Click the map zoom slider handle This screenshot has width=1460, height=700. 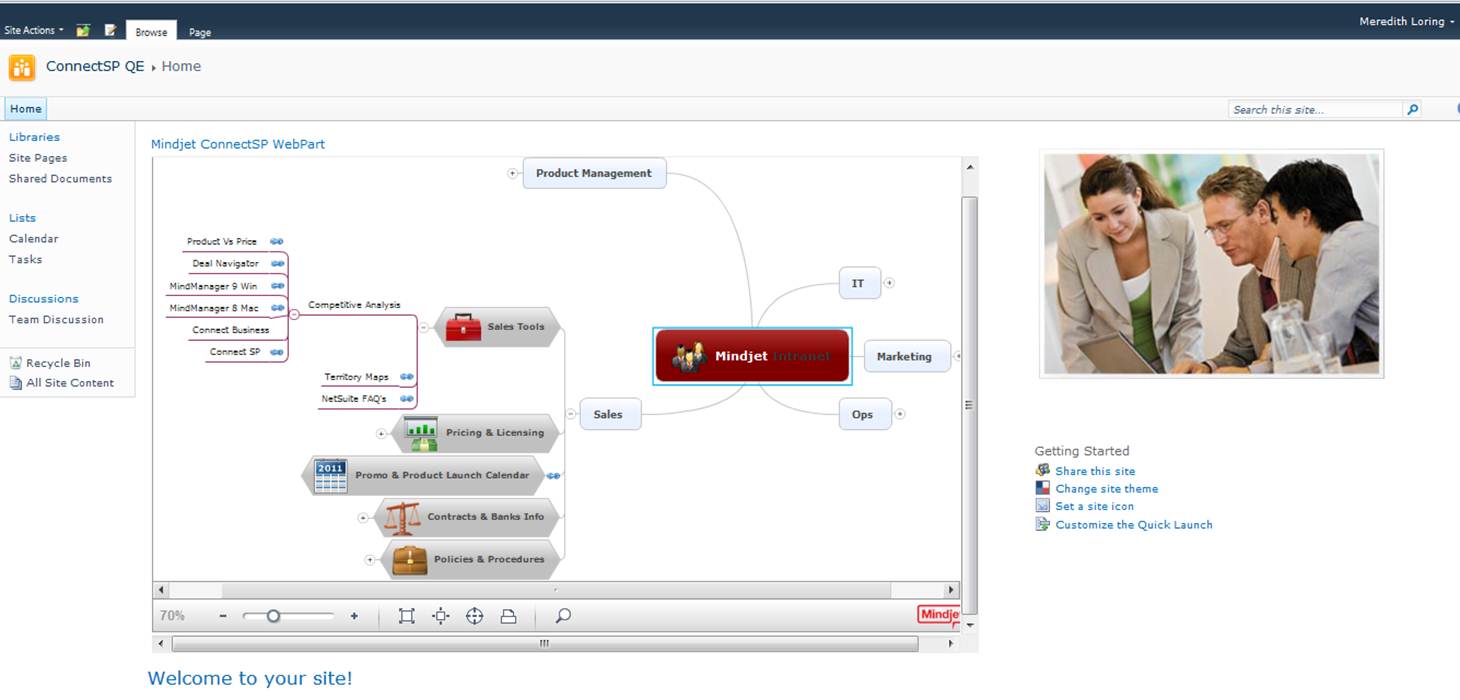point(273,616)
